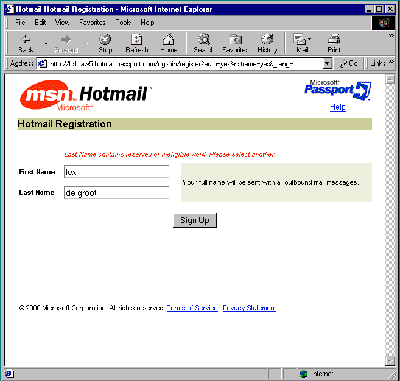Viewport: 400px width, 381px height.
Task: Click the status bar page icon
Action: pos(9,373)
